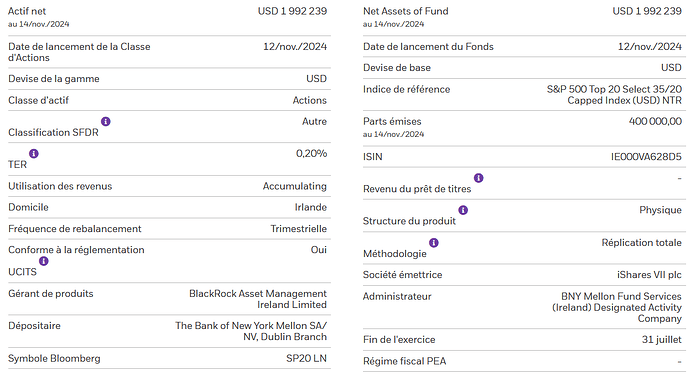Select the S&P 500 Top 20 benchmark index name
This screenshot has height=375, width=690.
click(x=614, y=95)
